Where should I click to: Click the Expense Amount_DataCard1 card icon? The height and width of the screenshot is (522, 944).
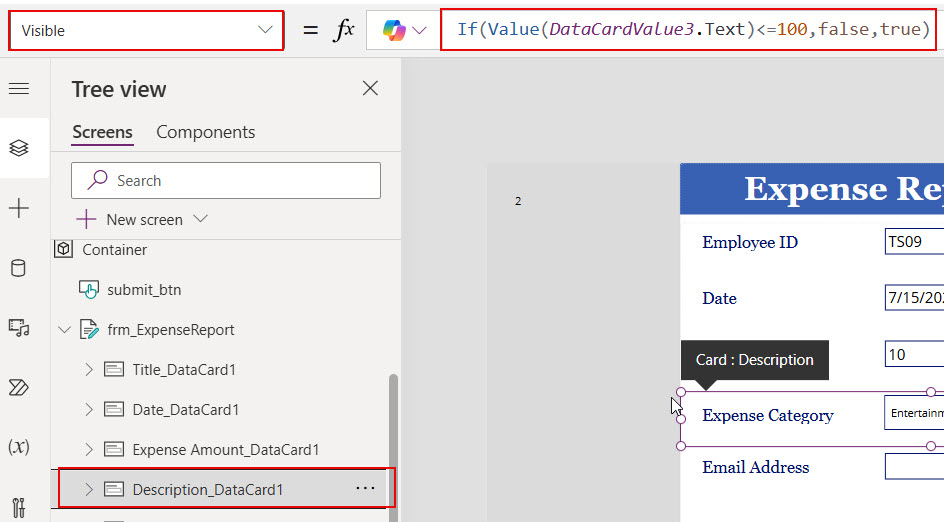(114, 450)
